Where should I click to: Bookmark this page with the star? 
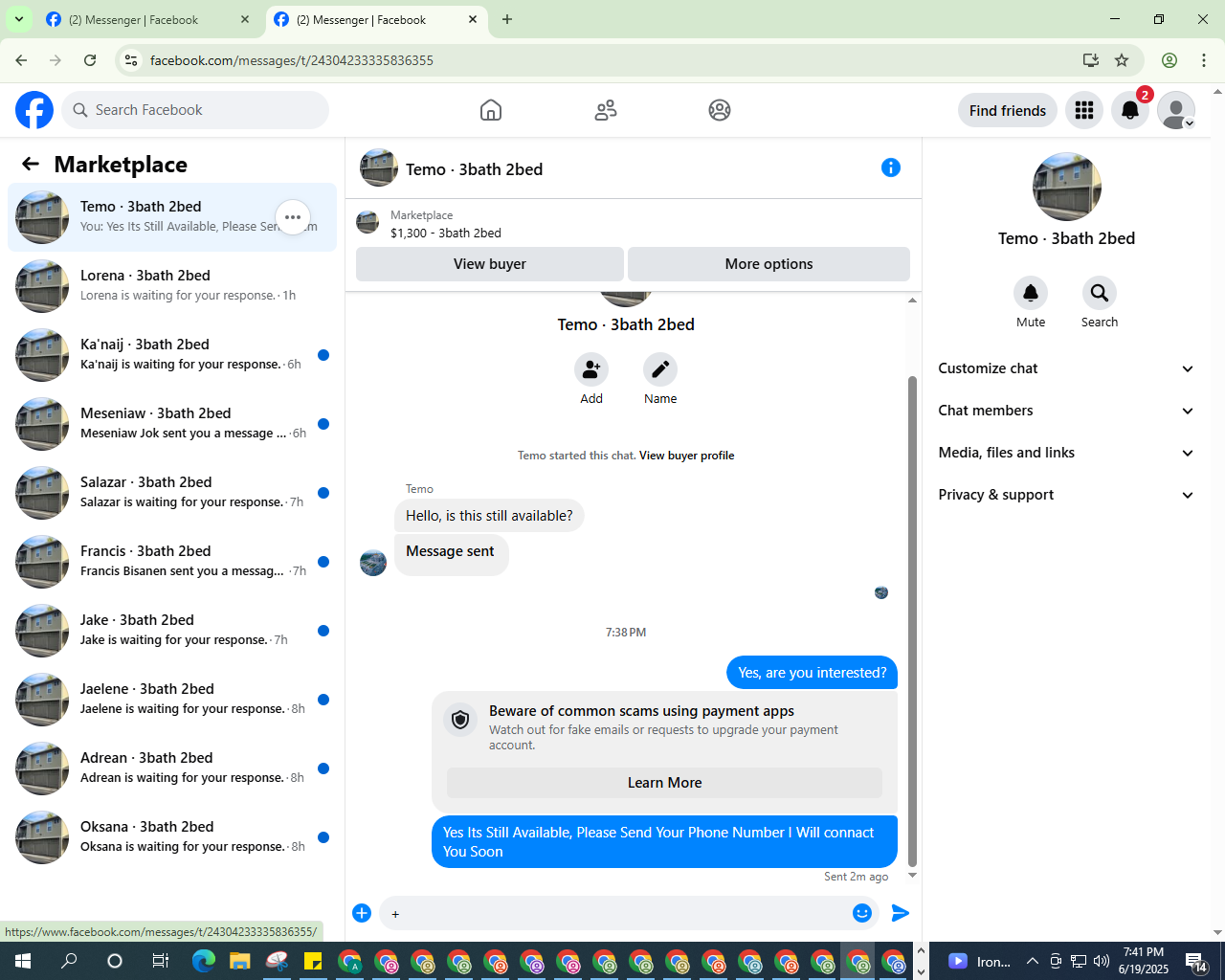click(1122, 60)
